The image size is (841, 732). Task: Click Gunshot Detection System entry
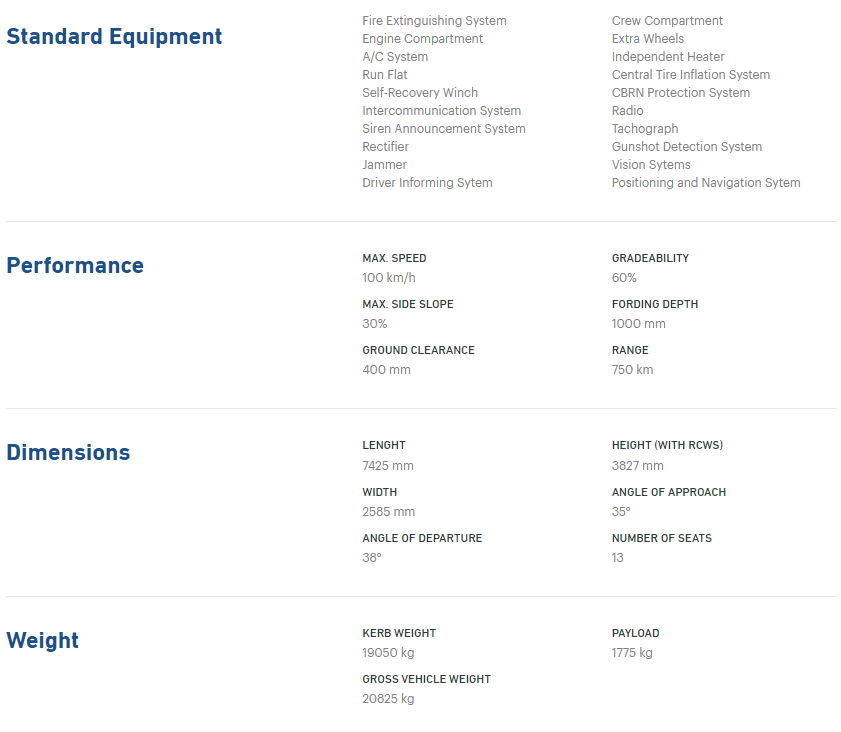pos(686,147)
